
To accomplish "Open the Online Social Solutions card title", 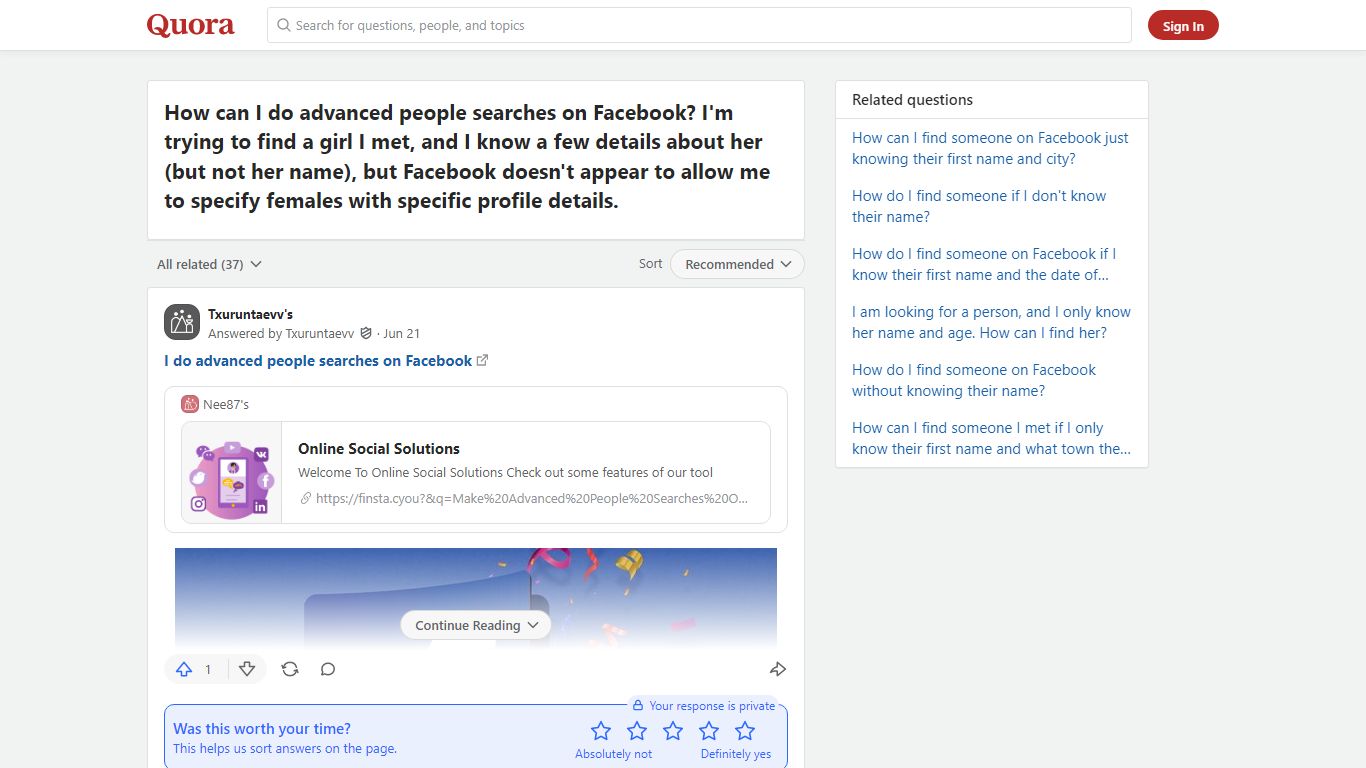I will tap(379, 449).
